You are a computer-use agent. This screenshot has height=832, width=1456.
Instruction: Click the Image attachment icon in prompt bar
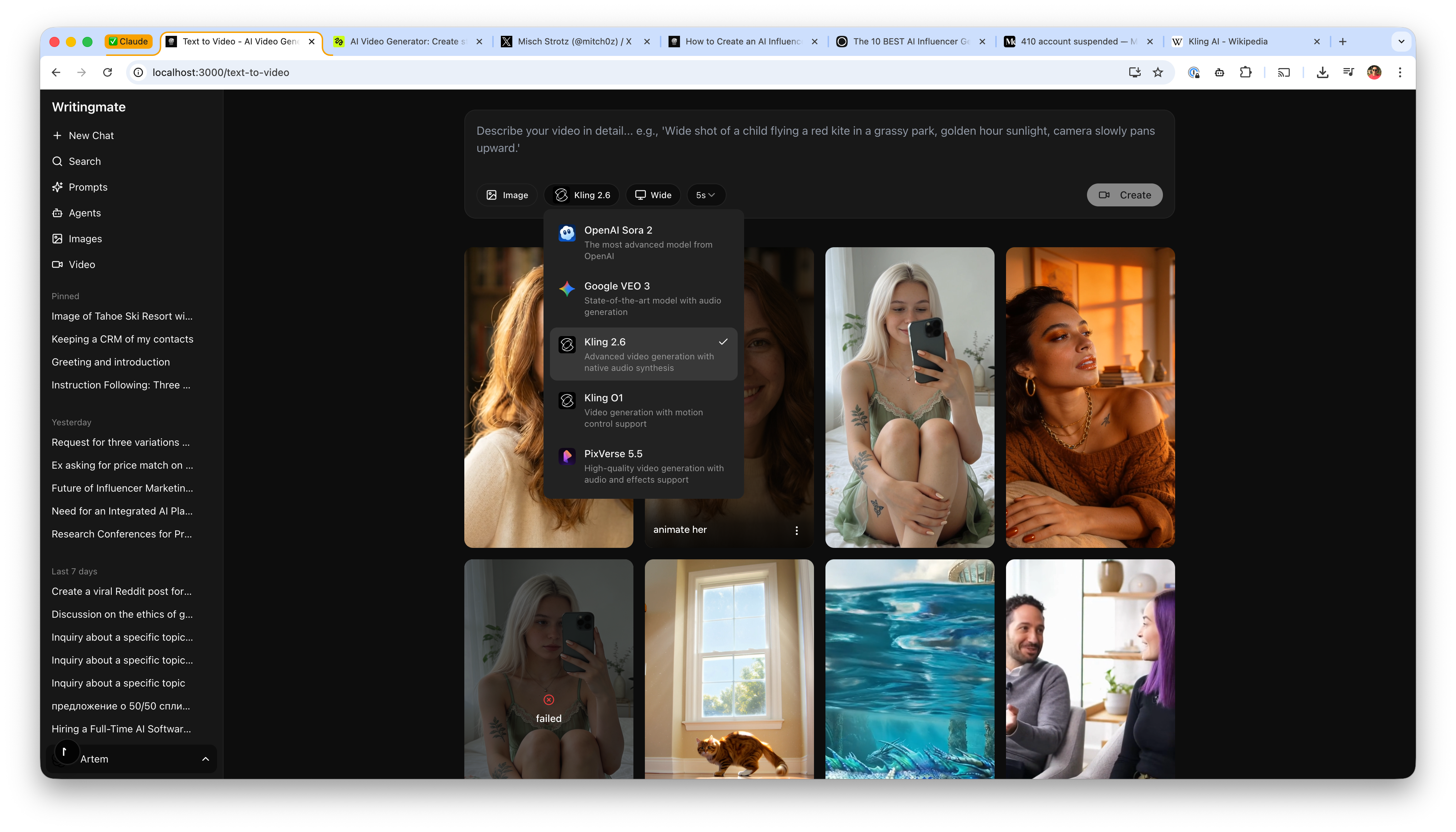tap(492, 195)
